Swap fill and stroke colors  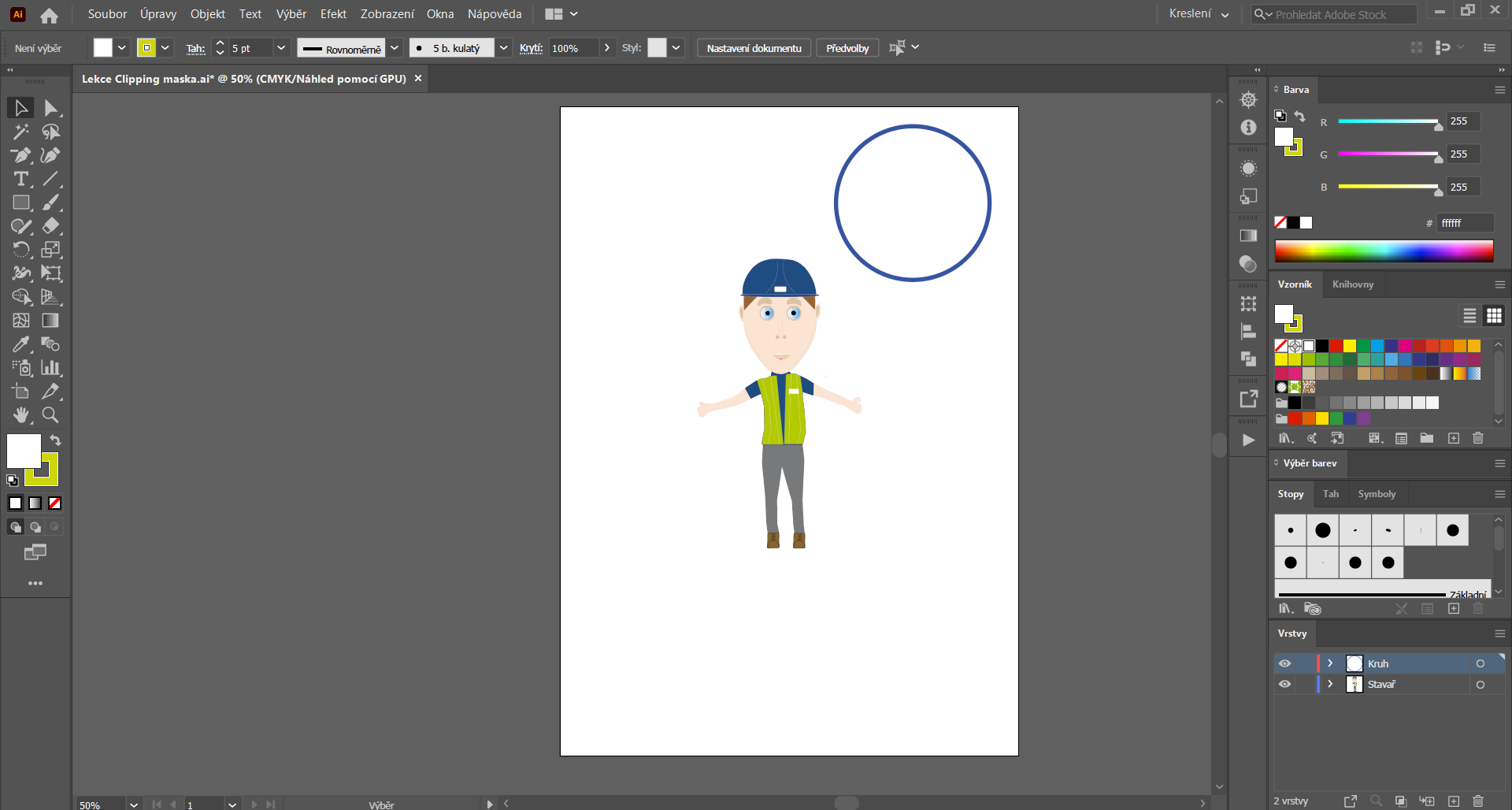(x=56, y=440)
